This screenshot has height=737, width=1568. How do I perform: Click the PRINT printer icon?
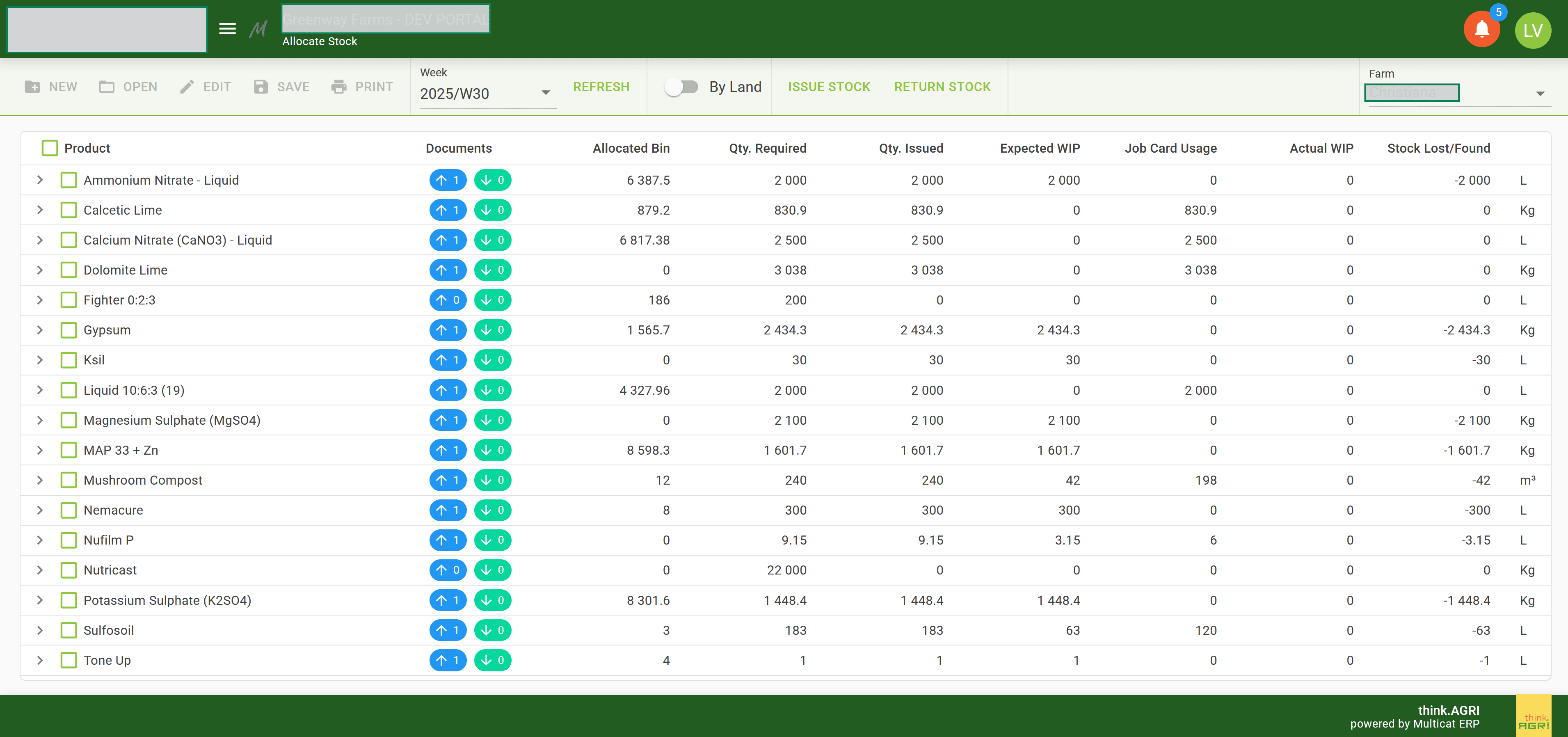pyautogui.click(x=339, y=87)
